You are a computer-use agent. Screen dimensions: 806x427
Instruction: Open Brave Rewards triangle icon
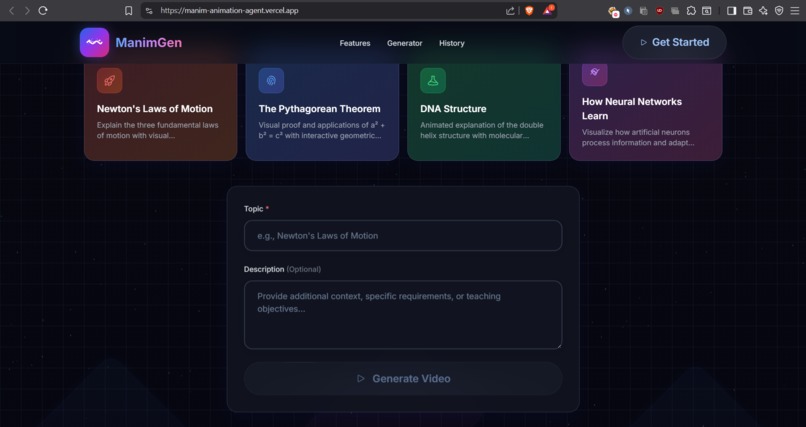click(548, 10)
